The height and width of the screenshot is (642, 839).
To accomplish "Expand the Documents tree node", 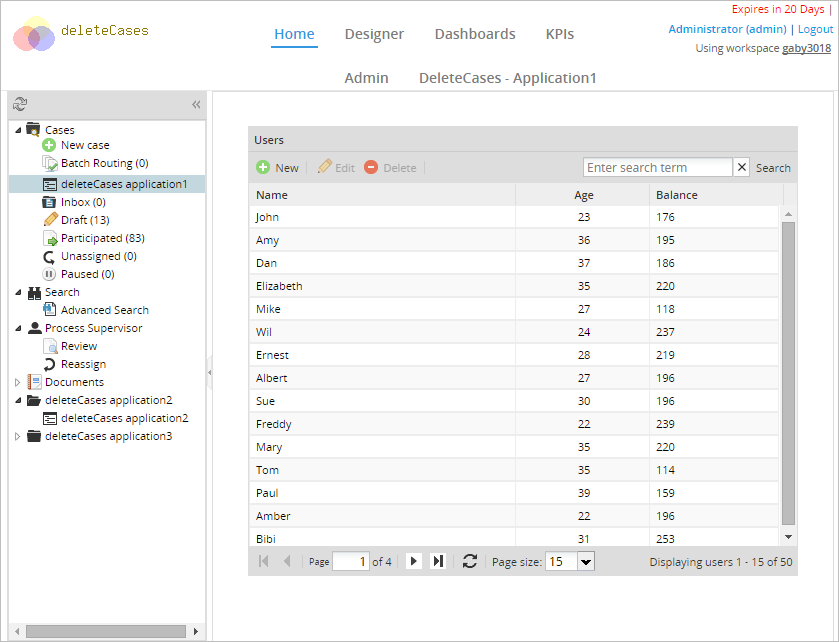I will tap(17, 382).
